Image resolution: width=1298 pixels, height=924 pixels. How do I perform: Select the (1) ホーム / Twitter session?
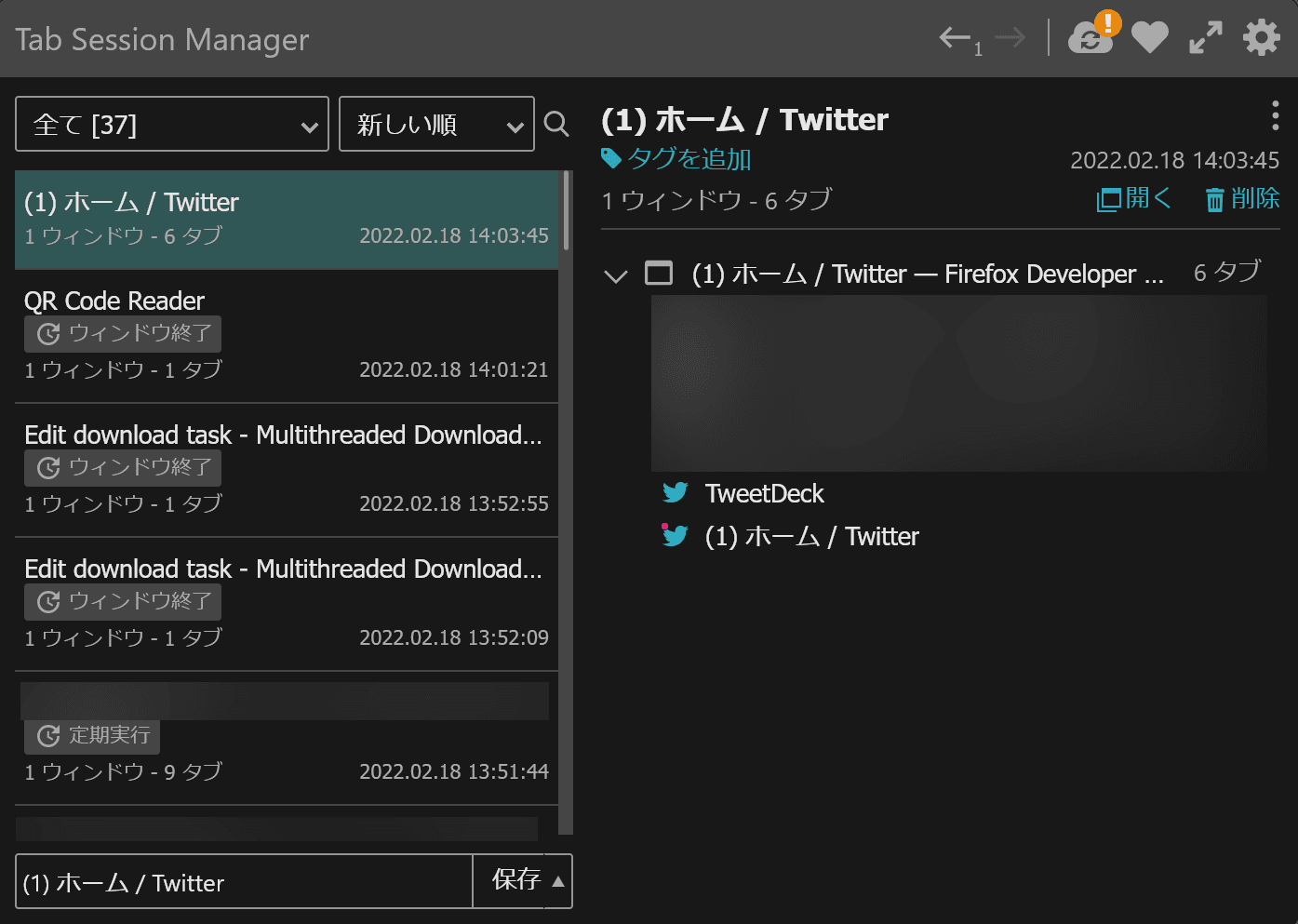pos(287,220)
